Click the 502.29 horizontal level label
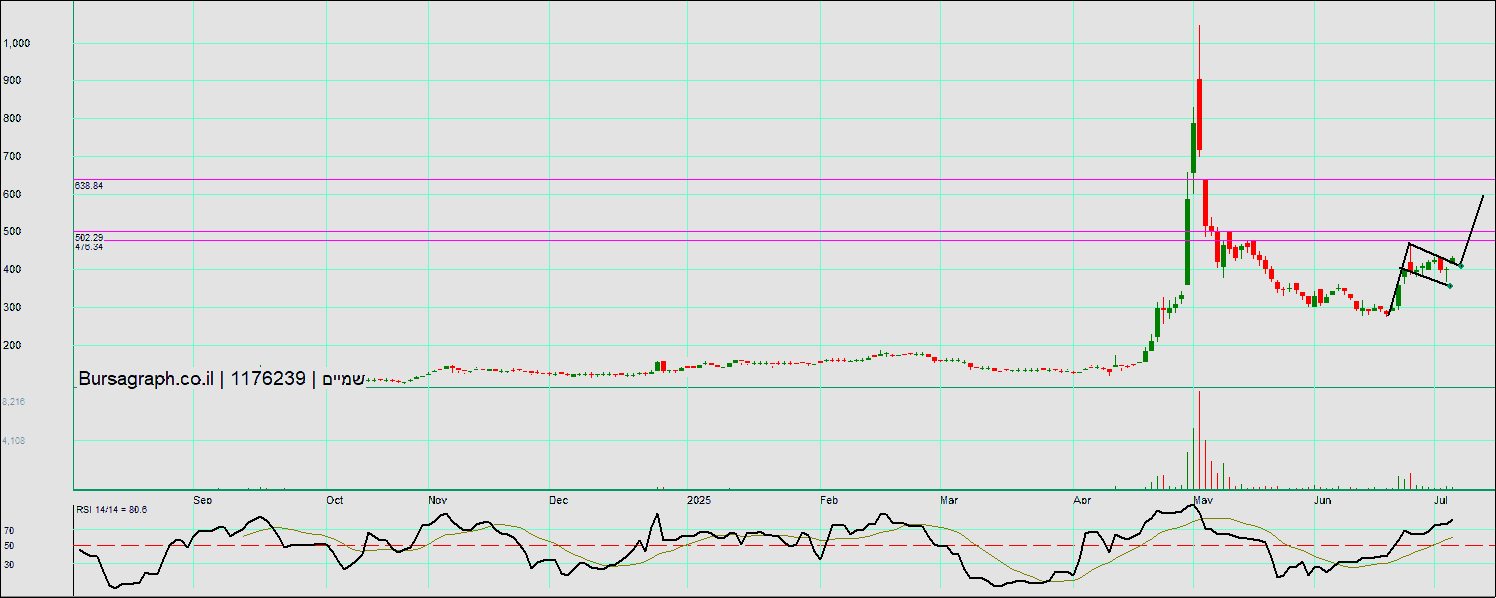The image size is (1496, 598). click(89, 237)
